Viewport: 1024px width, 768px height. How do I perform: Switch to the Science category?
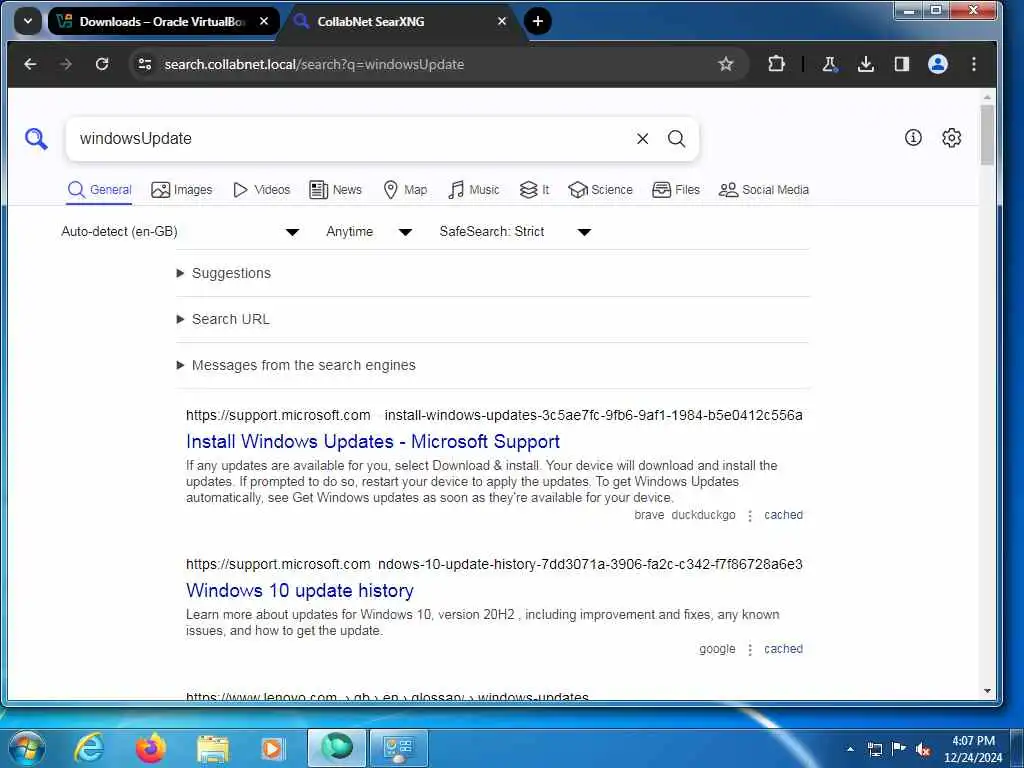click(600, 190)
